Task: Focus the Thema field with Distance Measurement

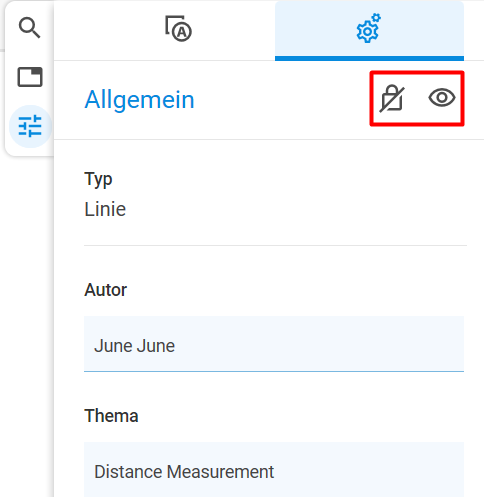Action: 274,469
